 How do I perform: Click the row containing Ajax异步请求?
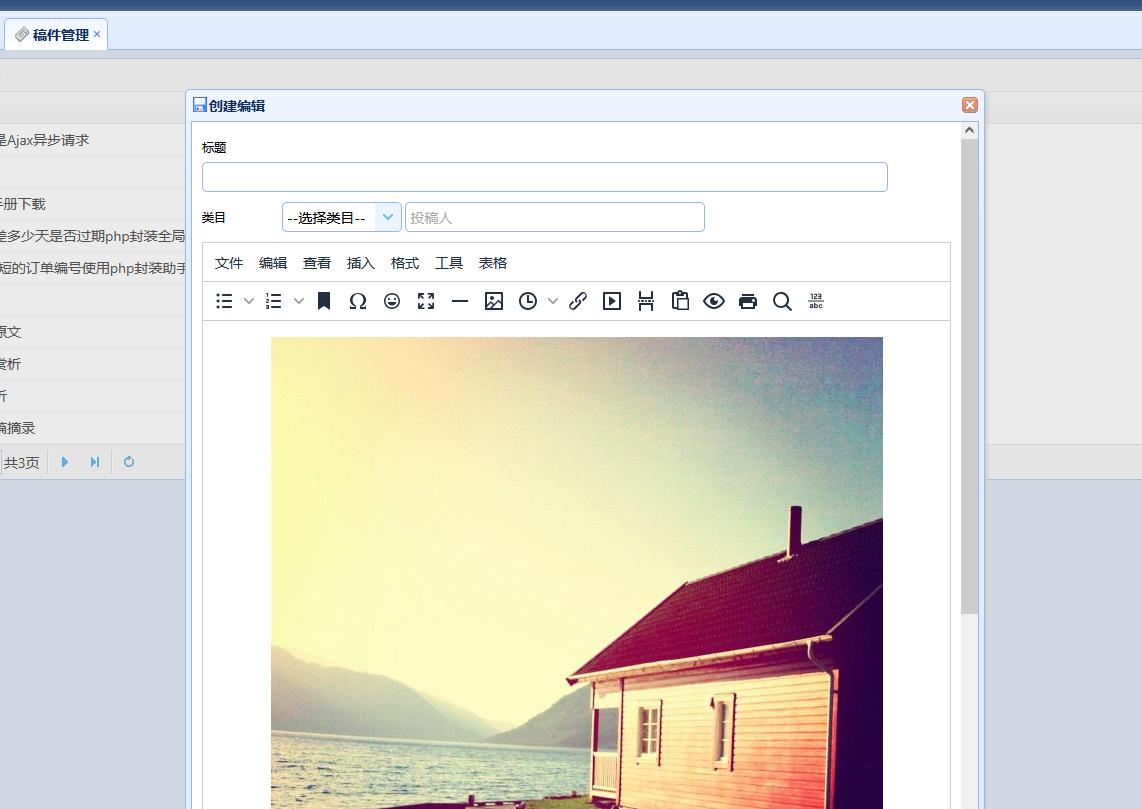coord(92,140)
